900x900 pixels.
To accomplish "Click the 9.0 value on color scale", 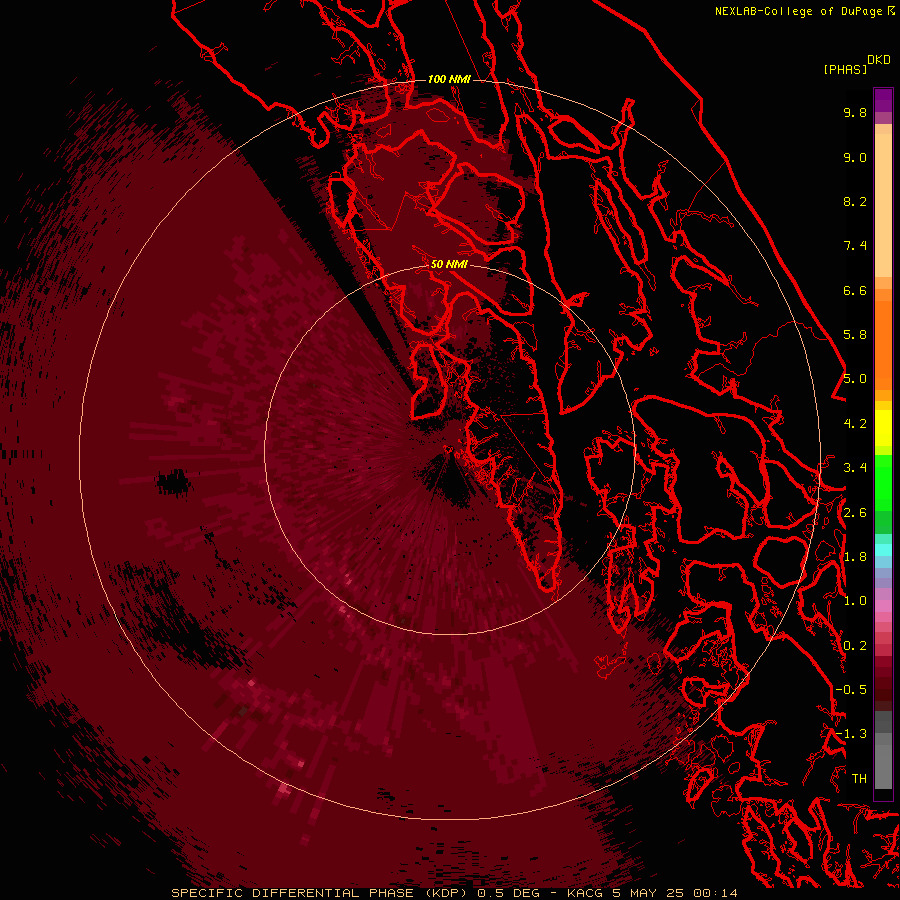I will 855,157.
